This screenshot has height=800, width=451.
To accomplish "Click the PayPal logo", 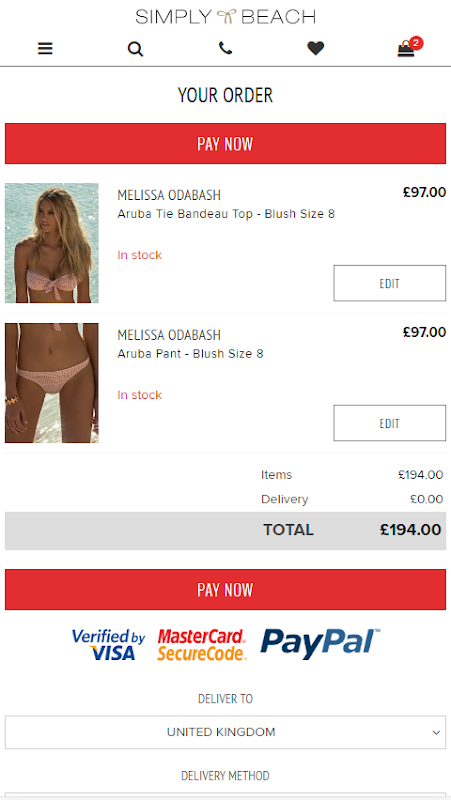I will (x=320, y=643).
